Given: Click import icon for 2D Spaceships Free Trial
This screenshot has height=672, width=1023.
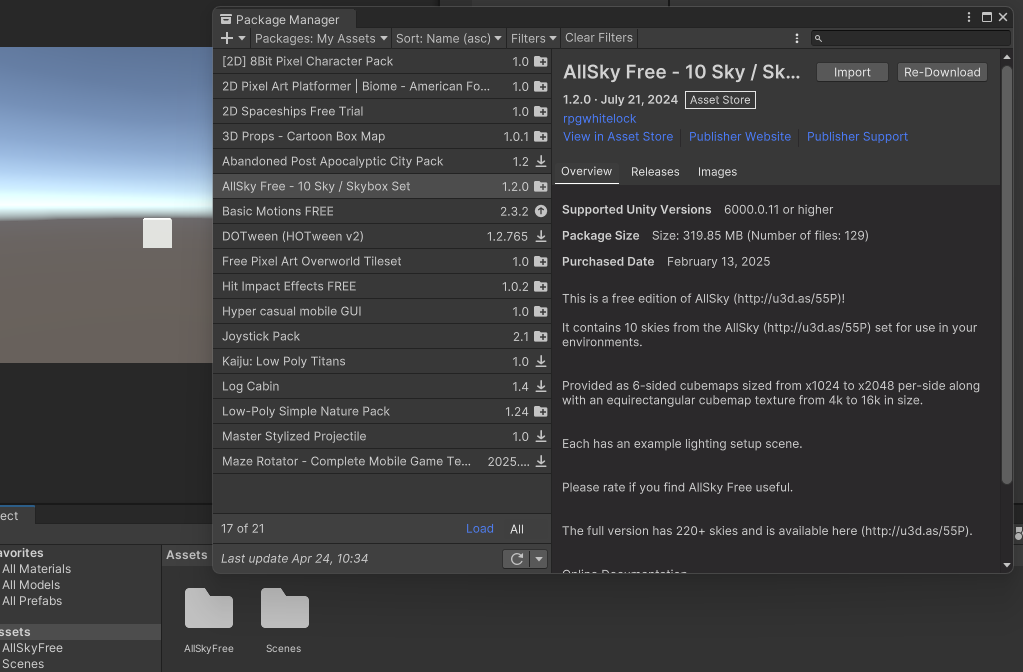Looking at the screenshot, I should point(541,112).
